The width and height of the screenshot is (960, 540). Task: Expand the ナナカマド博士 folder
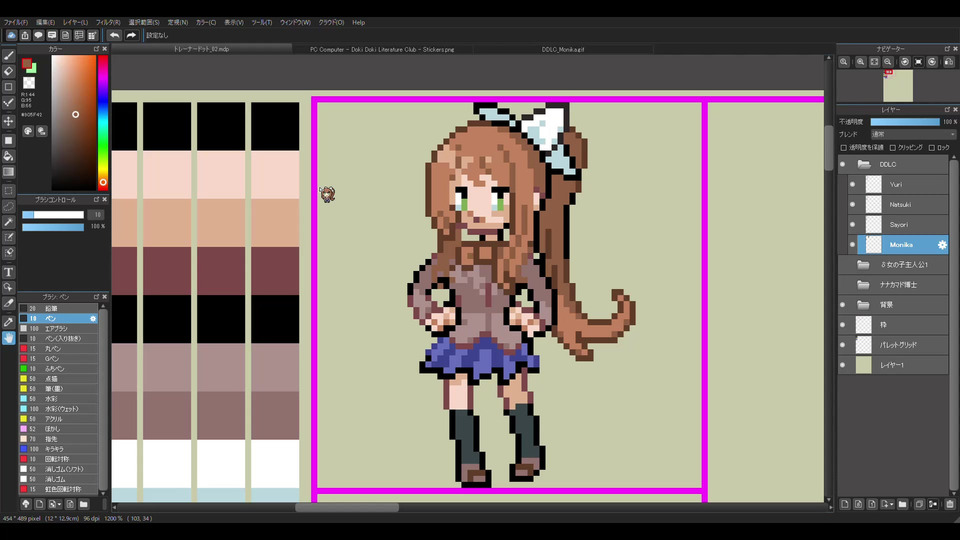(864, 285)
